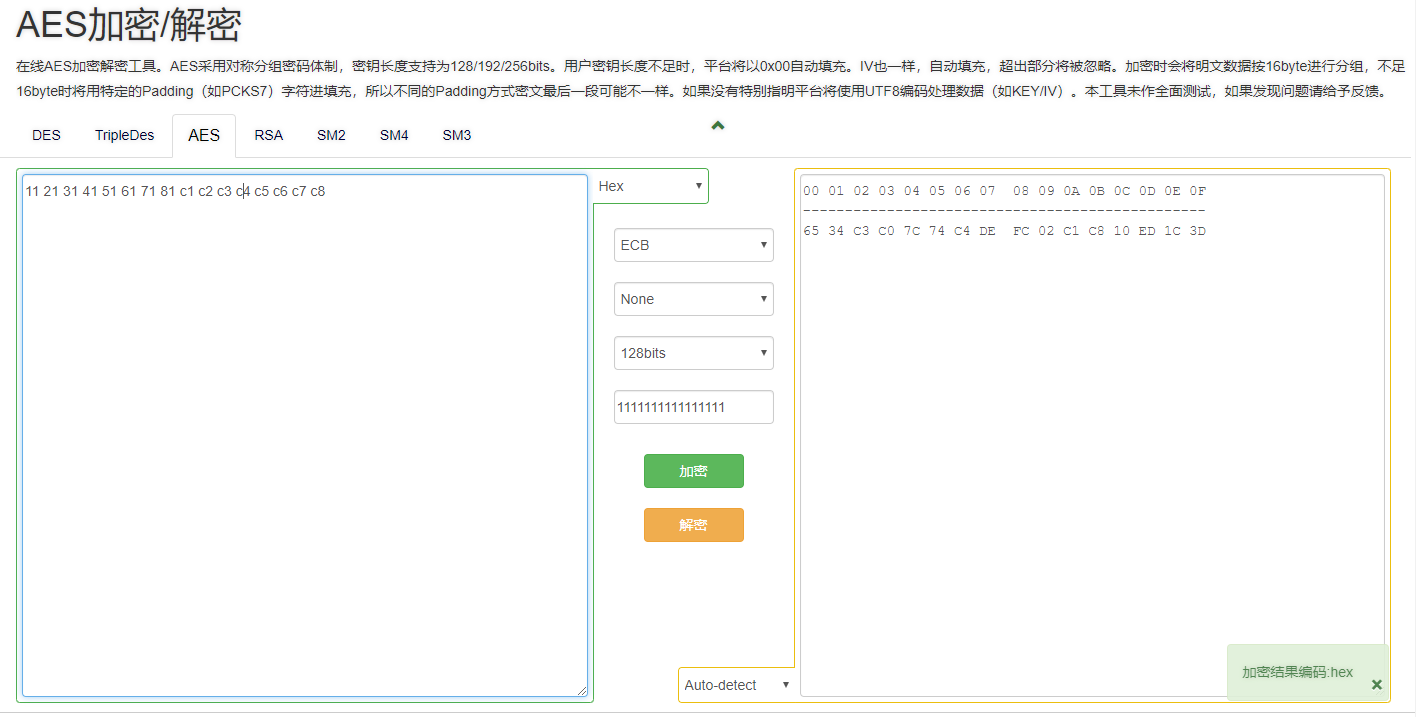The height and width of the screenshot is (717, 1416).
Task: Switch to the DES tab
Action: 46,136
